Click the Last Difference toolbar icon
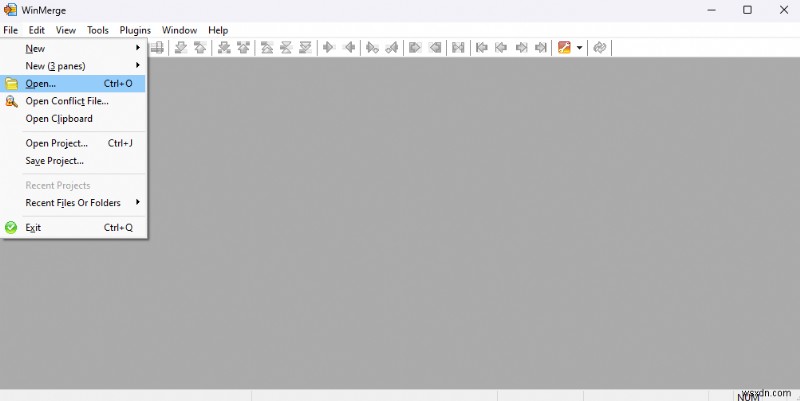The image size is (800, 401). click(x=305, y=47)
